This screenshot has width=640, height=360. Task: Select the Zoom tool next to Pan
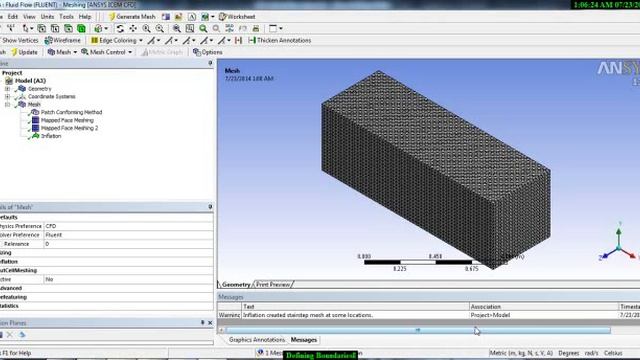(146, 29)
